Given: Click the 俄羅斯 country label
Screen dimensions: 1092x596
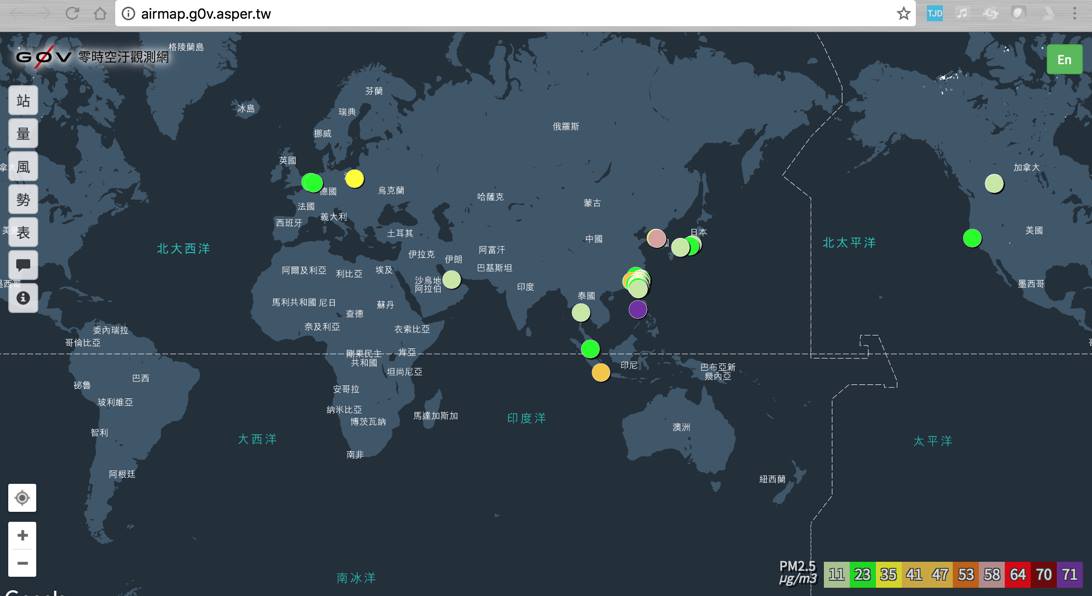Looking at the screenshot, I should coord(566,126).
